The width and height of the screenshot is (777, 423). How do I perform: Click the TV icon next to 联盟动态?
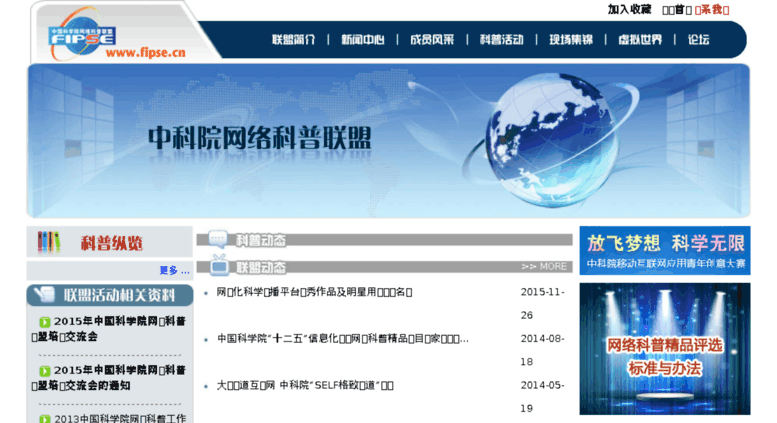(x=219, y=265)
